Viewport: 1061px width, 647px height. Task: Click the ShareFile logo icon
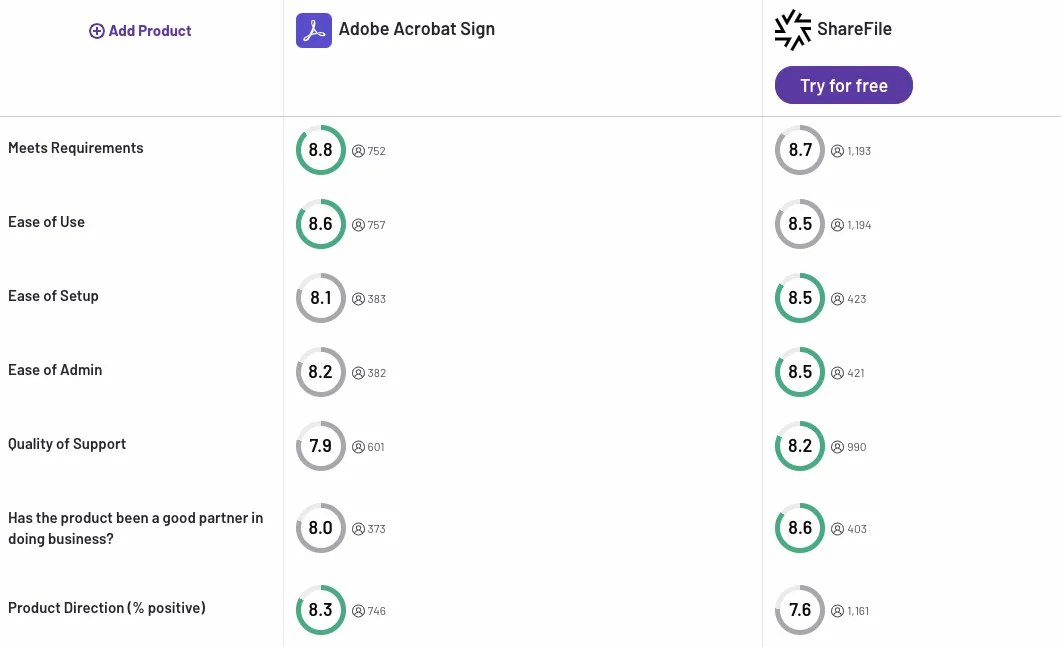pyautogui.click(x=792, y=29)
